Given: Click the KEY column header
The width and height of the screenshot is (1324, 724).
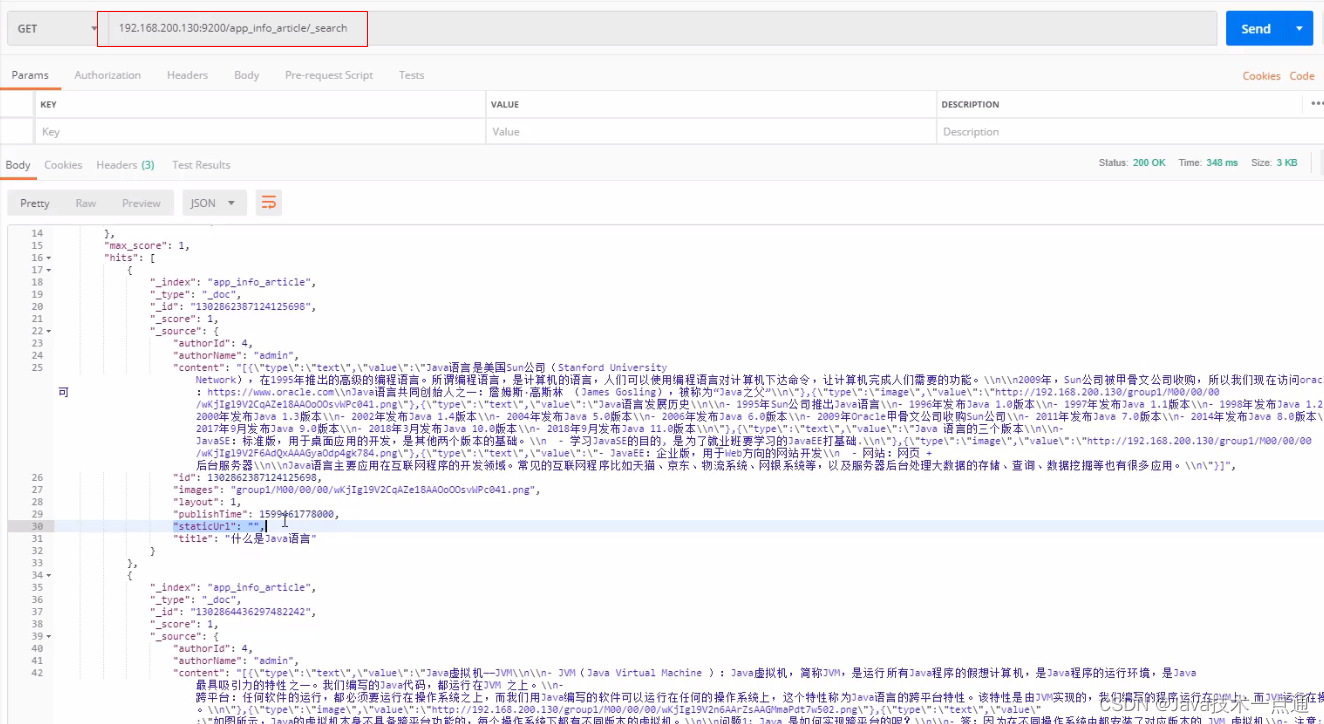Looking at the screenshot, I should coord(49,104).
